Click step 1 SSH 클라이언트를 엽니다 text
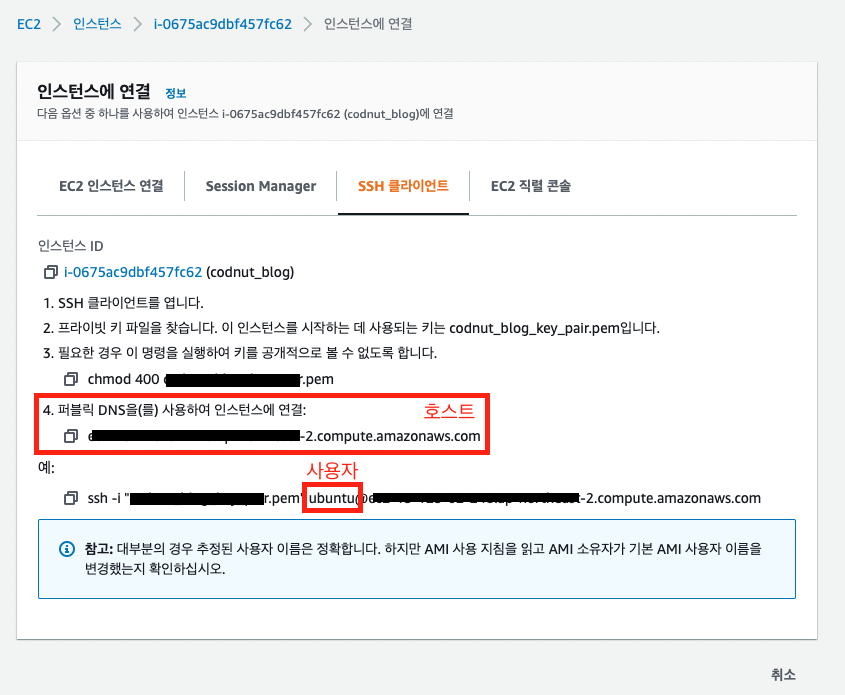The image size is (845, 695). coord(123,303)
